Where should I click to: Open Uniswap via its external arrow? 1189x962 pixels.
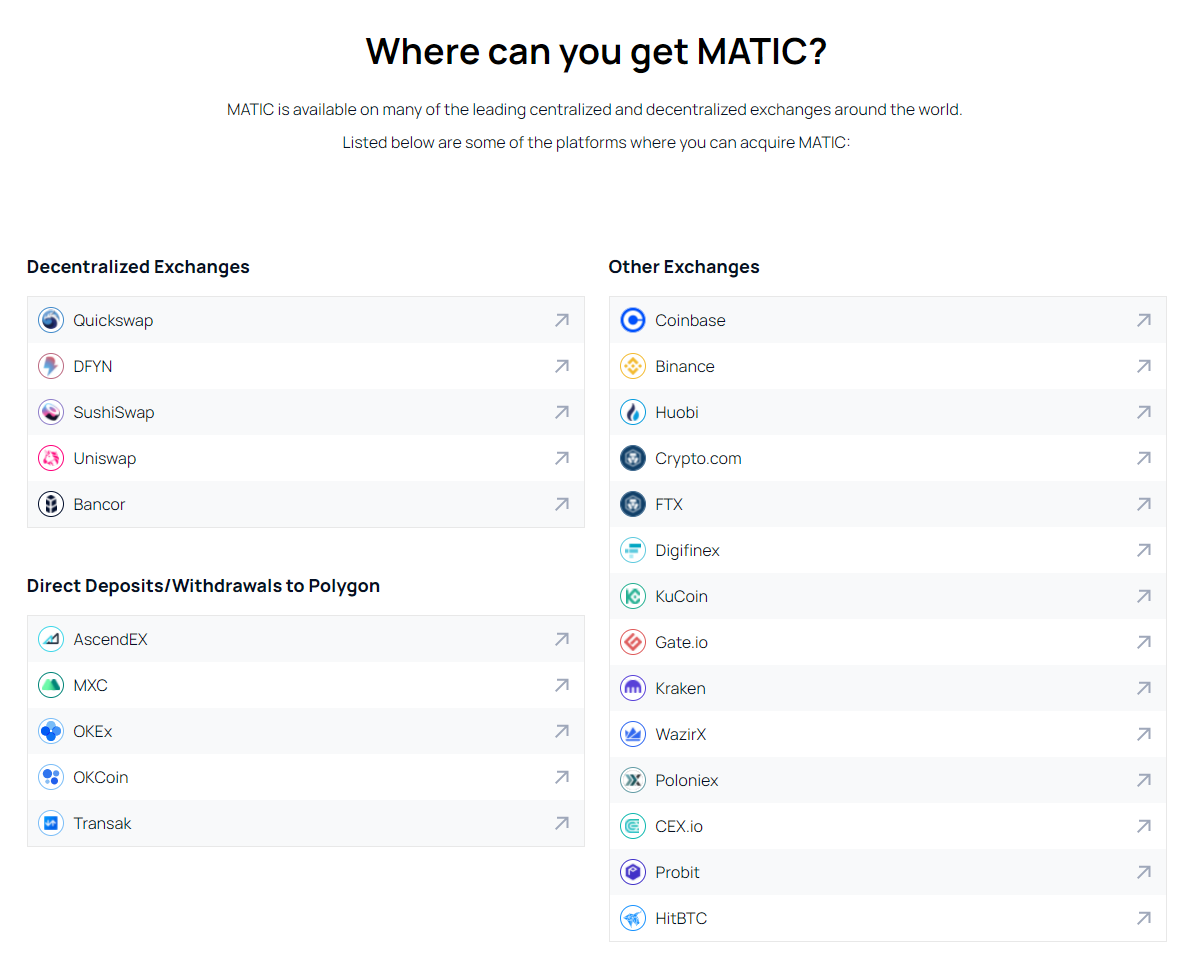click(x=562, y=459)
